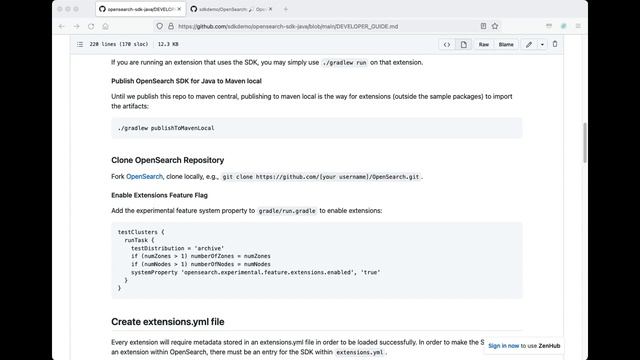The width and height of the screenshot is (640, 360).
Task: Open a new browser tab
Action: [x=286, y=9]
